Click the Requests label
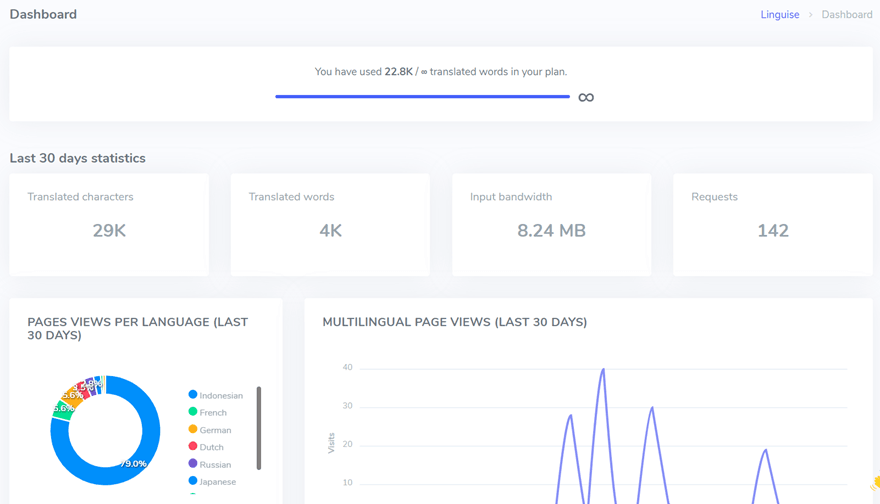The height and width of the screenshot is (504, 880). (714, 197)
